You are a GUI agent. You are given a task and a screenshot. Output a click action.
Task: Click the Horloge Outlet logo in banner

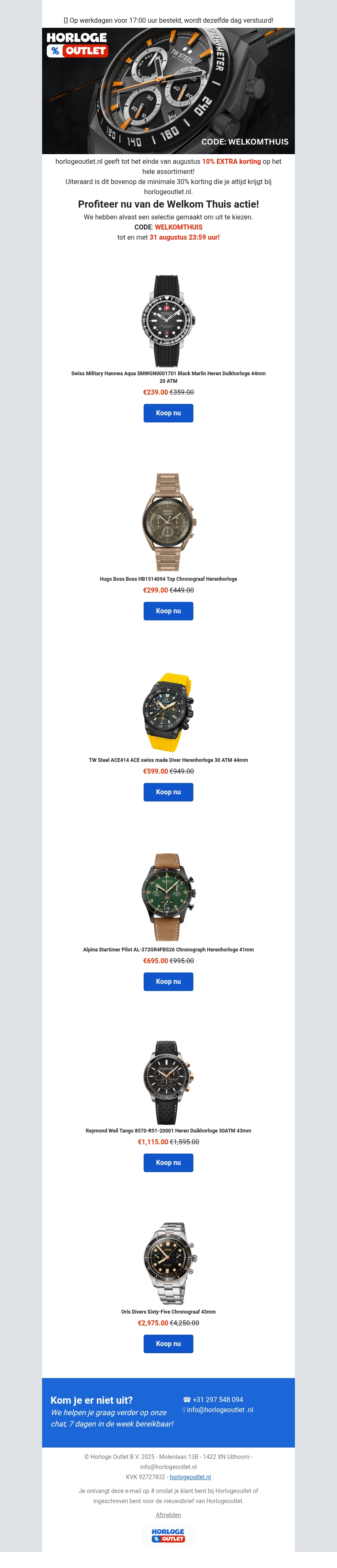77,45
